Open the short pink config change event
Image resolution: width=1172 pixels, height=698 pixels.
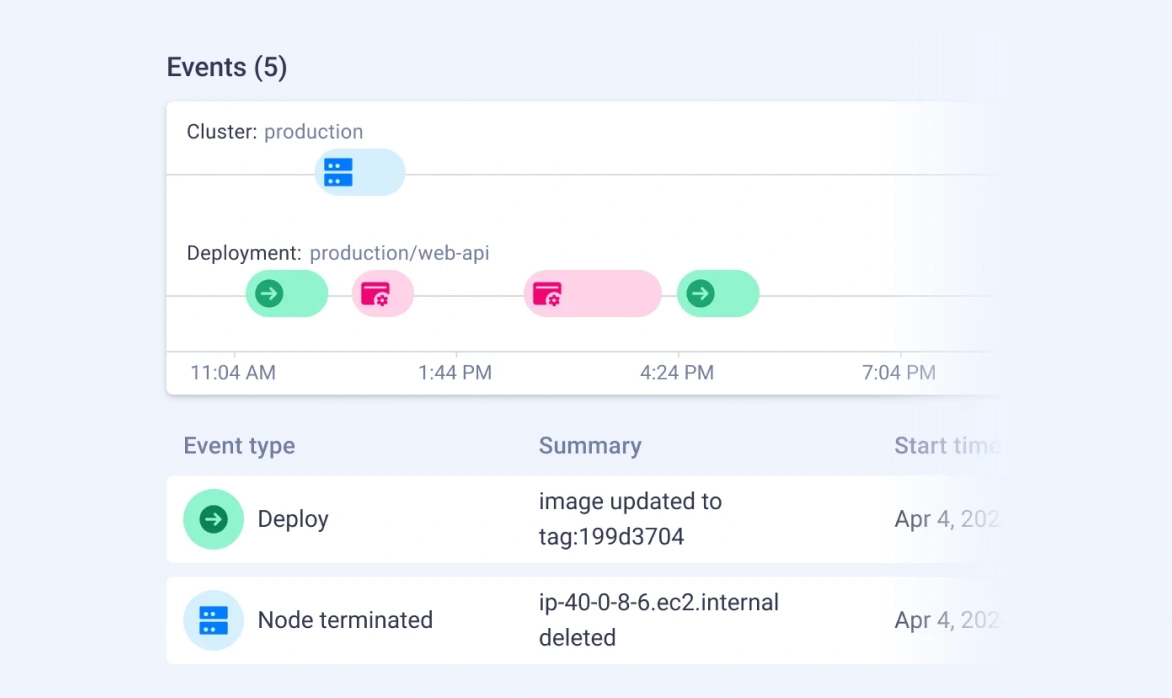pyautogui.click(x=376, y=294)
